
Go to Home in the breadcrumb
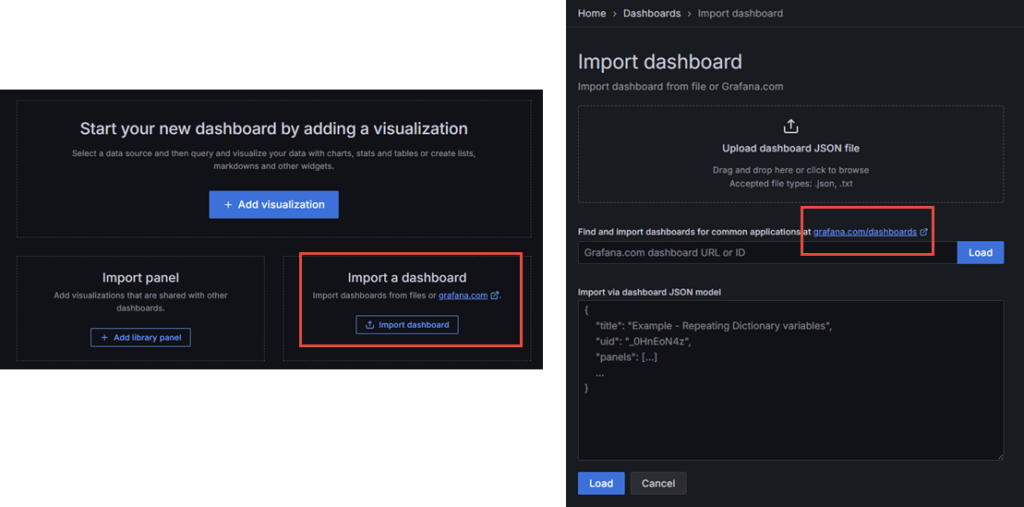click(x=591, y=13)
